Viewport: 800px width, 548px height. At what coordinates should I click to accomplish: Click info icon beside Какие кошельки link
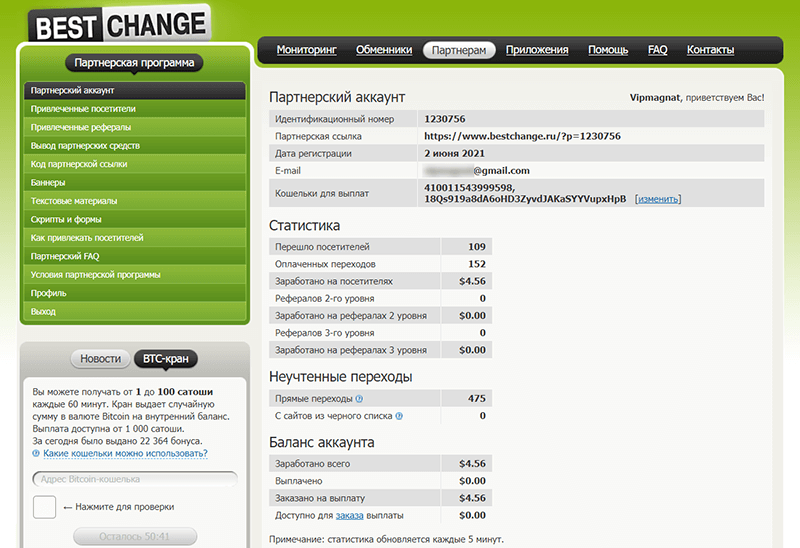36,453
